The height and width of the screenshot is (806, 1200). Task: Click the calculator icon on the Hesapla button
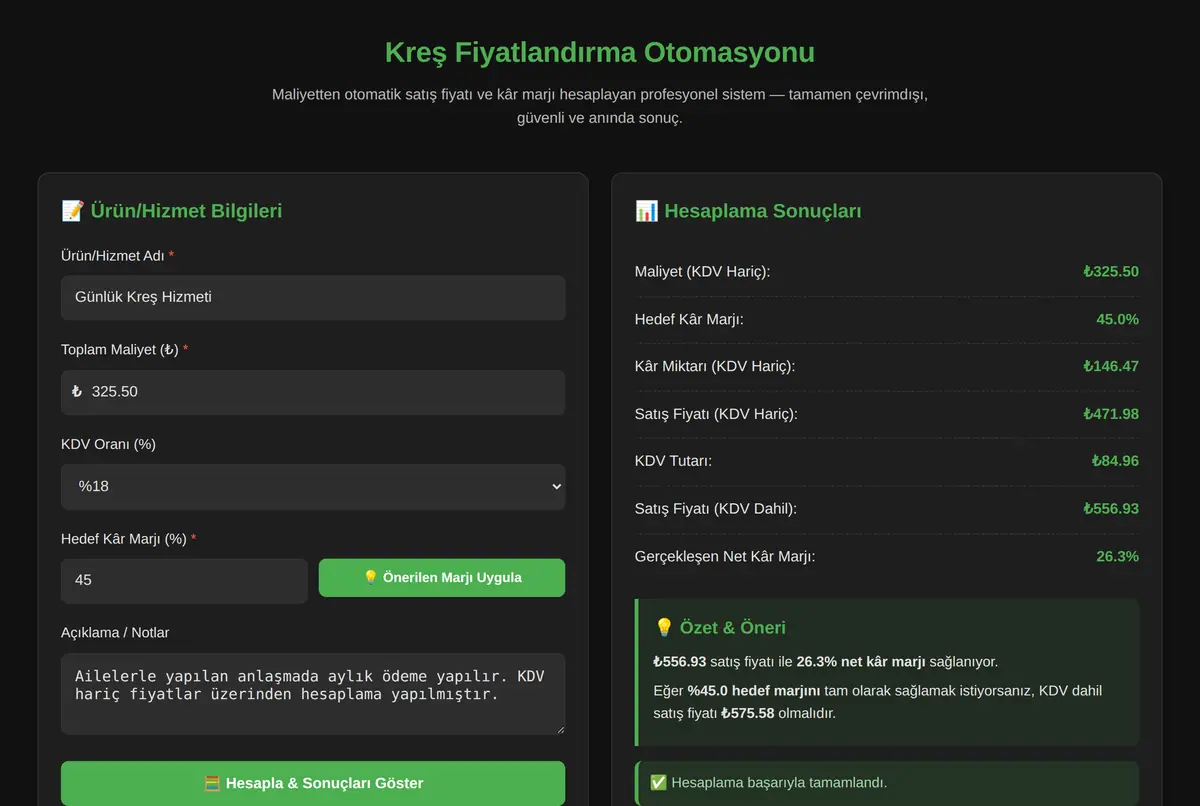pos(211,783)
